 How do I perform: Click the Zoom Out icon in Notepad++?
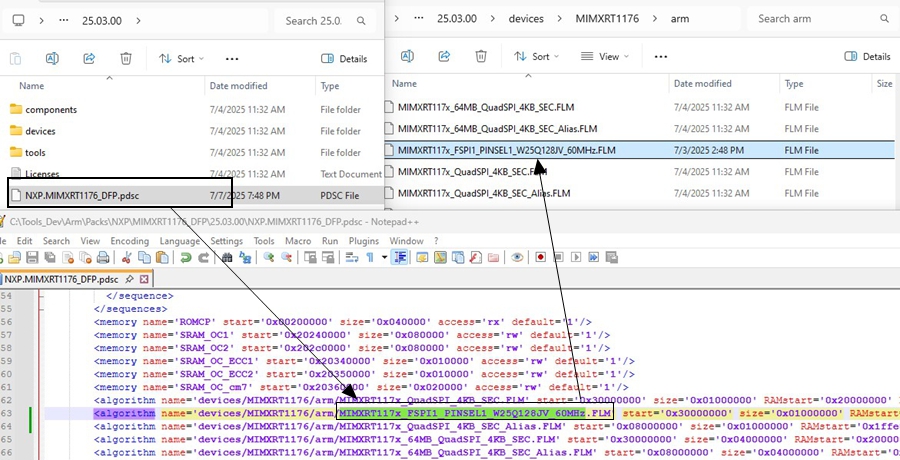point(286,257)
